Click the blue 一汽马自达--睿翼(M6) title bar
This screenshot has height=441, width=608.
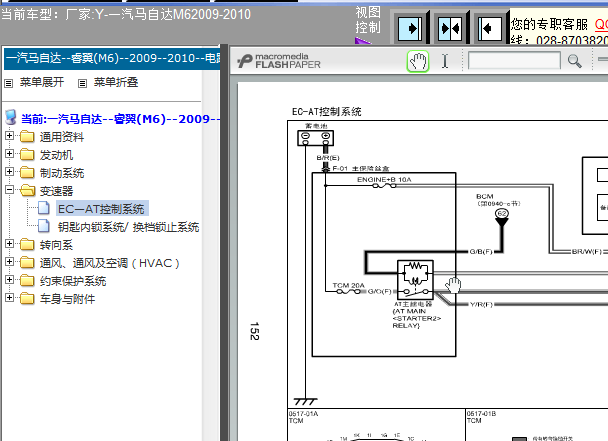(112, 59)
